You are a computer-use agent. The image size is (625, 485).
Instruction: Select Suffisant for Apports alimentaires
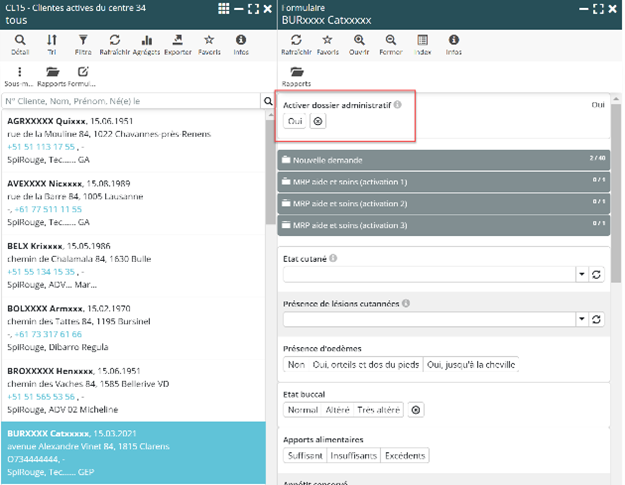point(307,456)
